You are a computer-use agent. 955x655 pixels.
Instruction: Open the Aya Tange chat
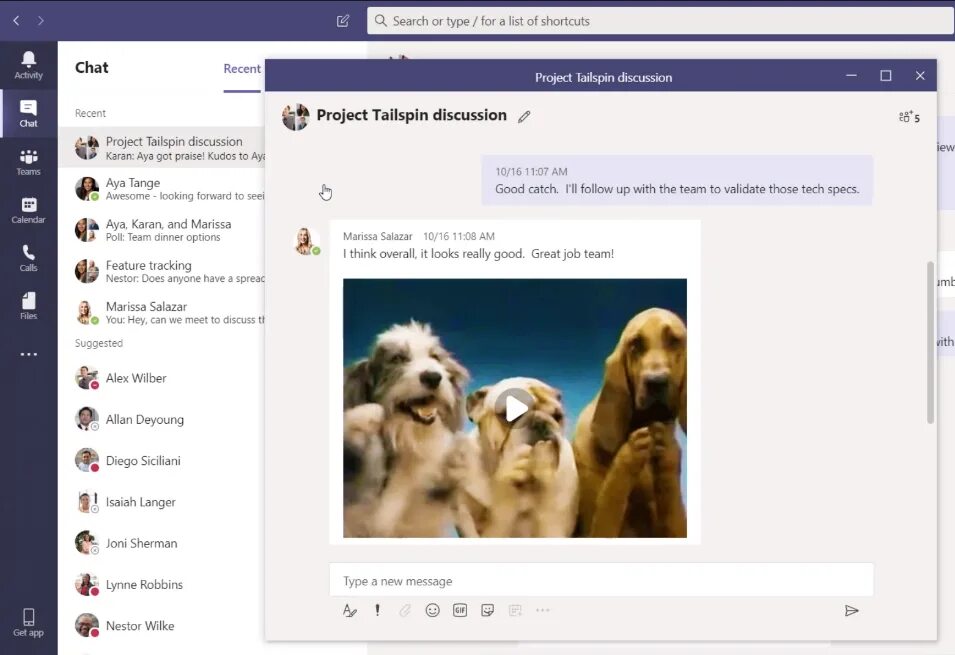[161, 189]
